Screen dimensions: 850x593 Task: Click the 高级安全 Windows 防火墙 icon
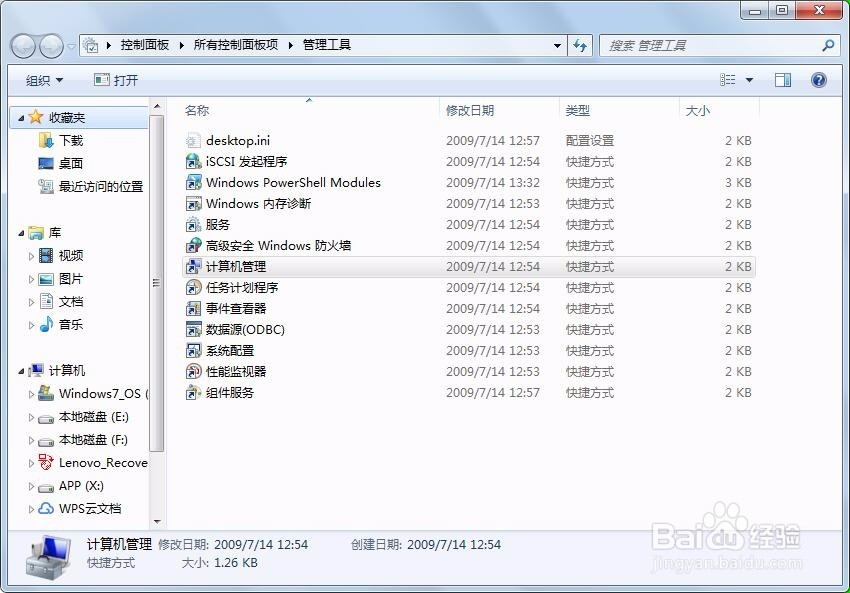pyautogui.click(x=193, y=246)
